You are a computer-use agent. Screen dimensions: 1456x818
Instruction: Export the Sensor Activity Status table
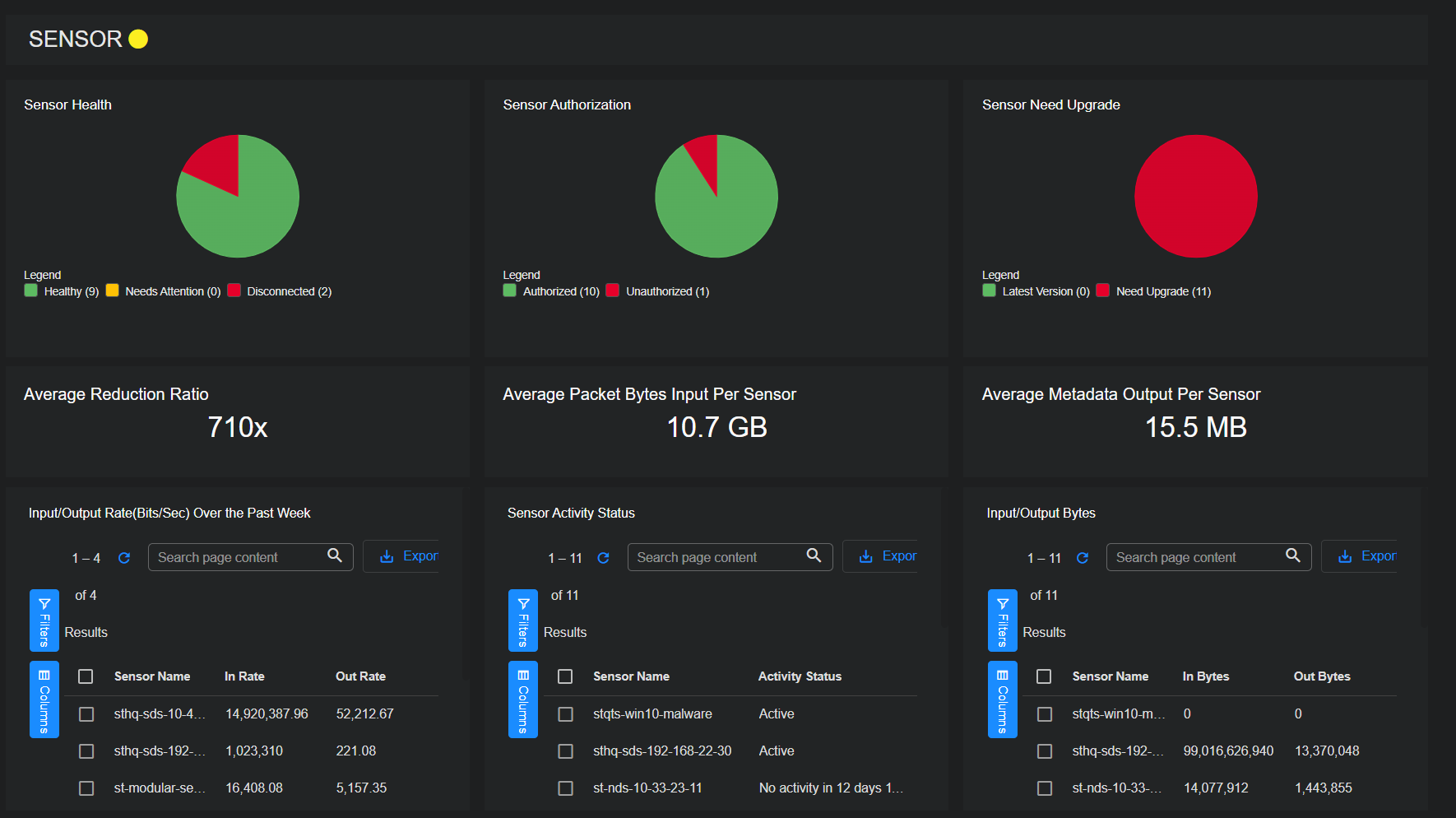888,556
